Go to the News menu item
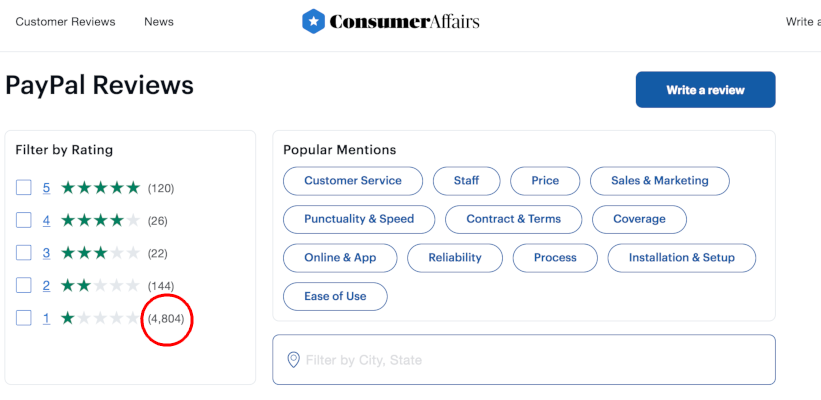The height and width of the screenshot is (400, 821). click(158, 21)
